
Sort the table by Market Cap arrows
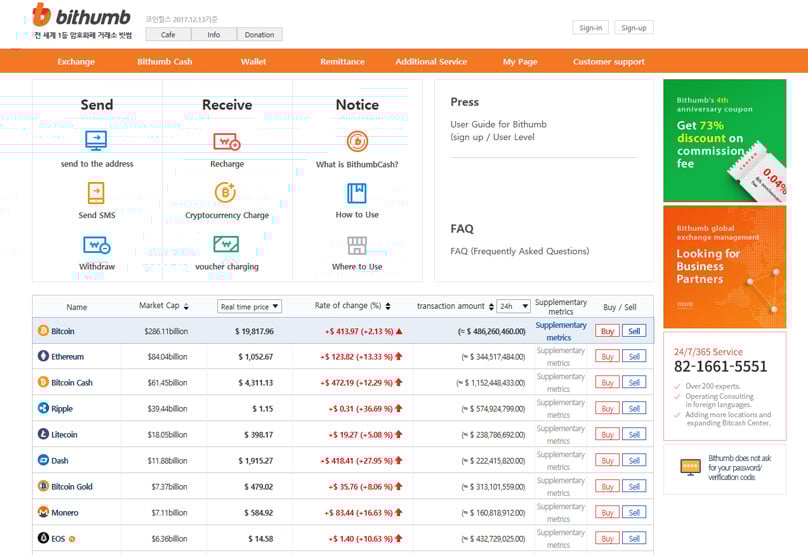[x=186, y=306]
